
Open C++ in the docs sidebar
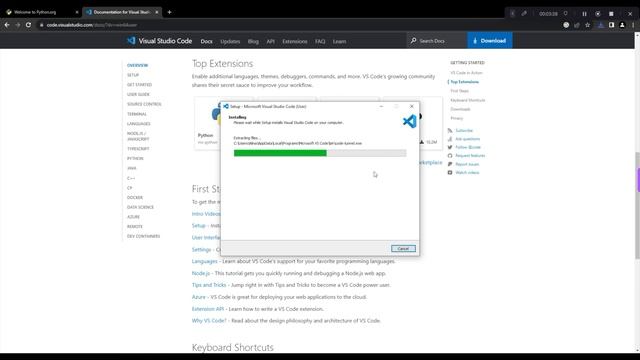pos(131,178)
